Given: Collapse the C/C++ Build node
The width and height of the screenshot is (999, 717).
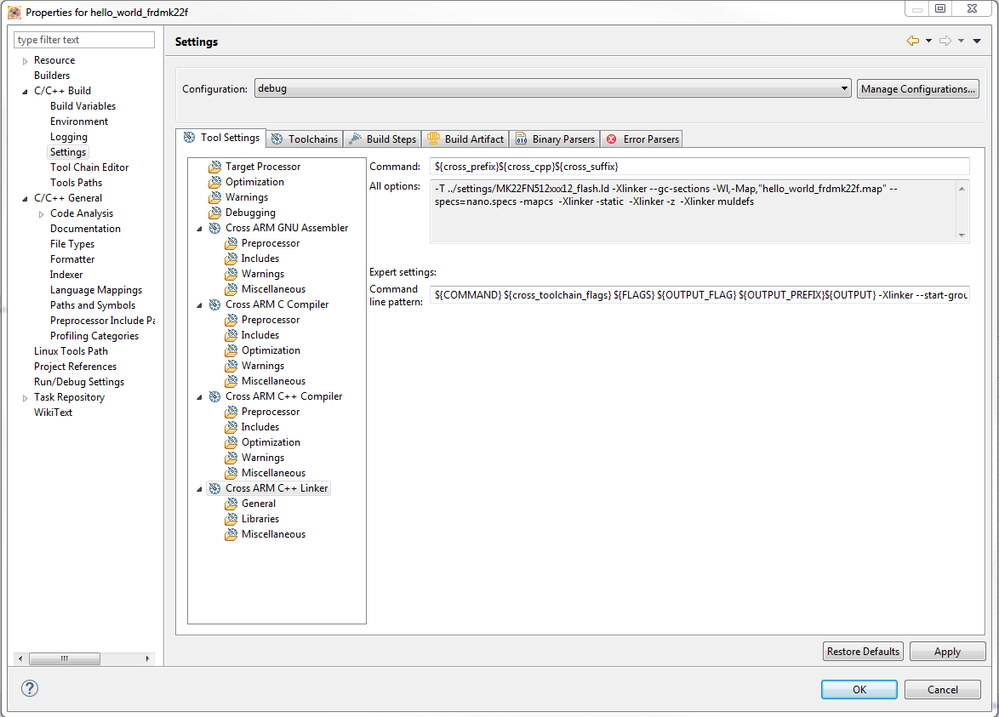Looking at the screenshot, I should [x=25, y=92].
